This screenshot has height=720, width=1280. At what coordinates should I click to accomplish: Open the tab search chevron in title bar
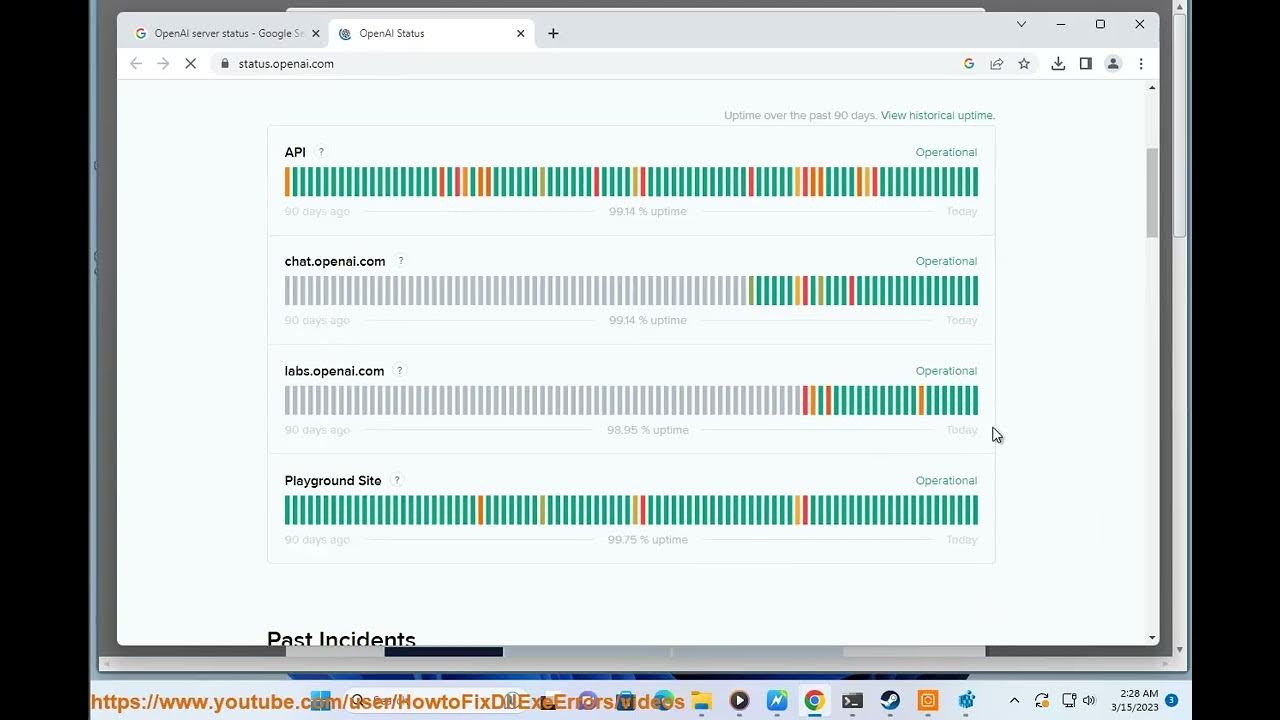pos(1021,24)
